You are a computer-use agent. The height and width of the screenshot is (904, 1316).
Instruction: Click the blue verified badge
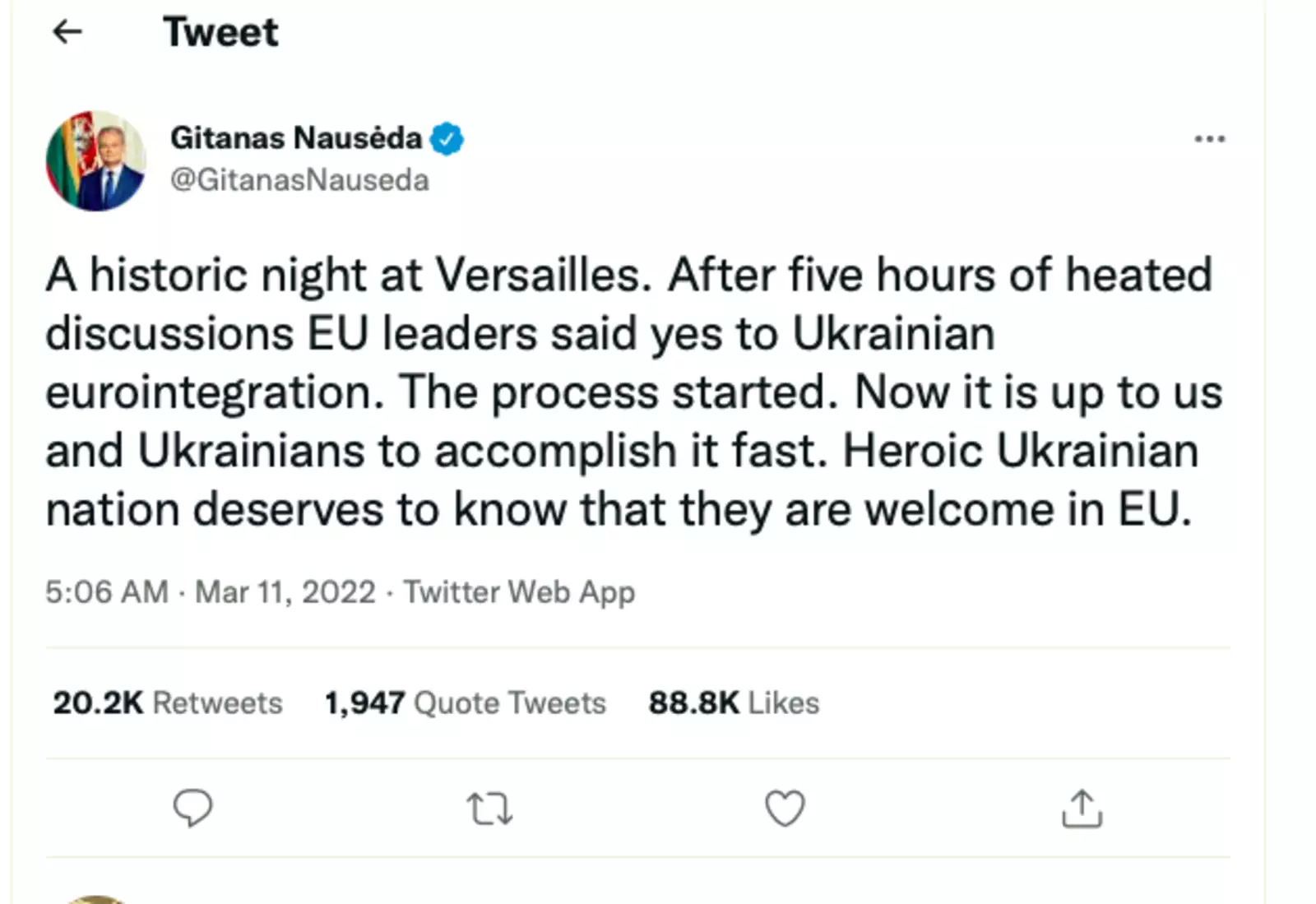click(447, 139)
